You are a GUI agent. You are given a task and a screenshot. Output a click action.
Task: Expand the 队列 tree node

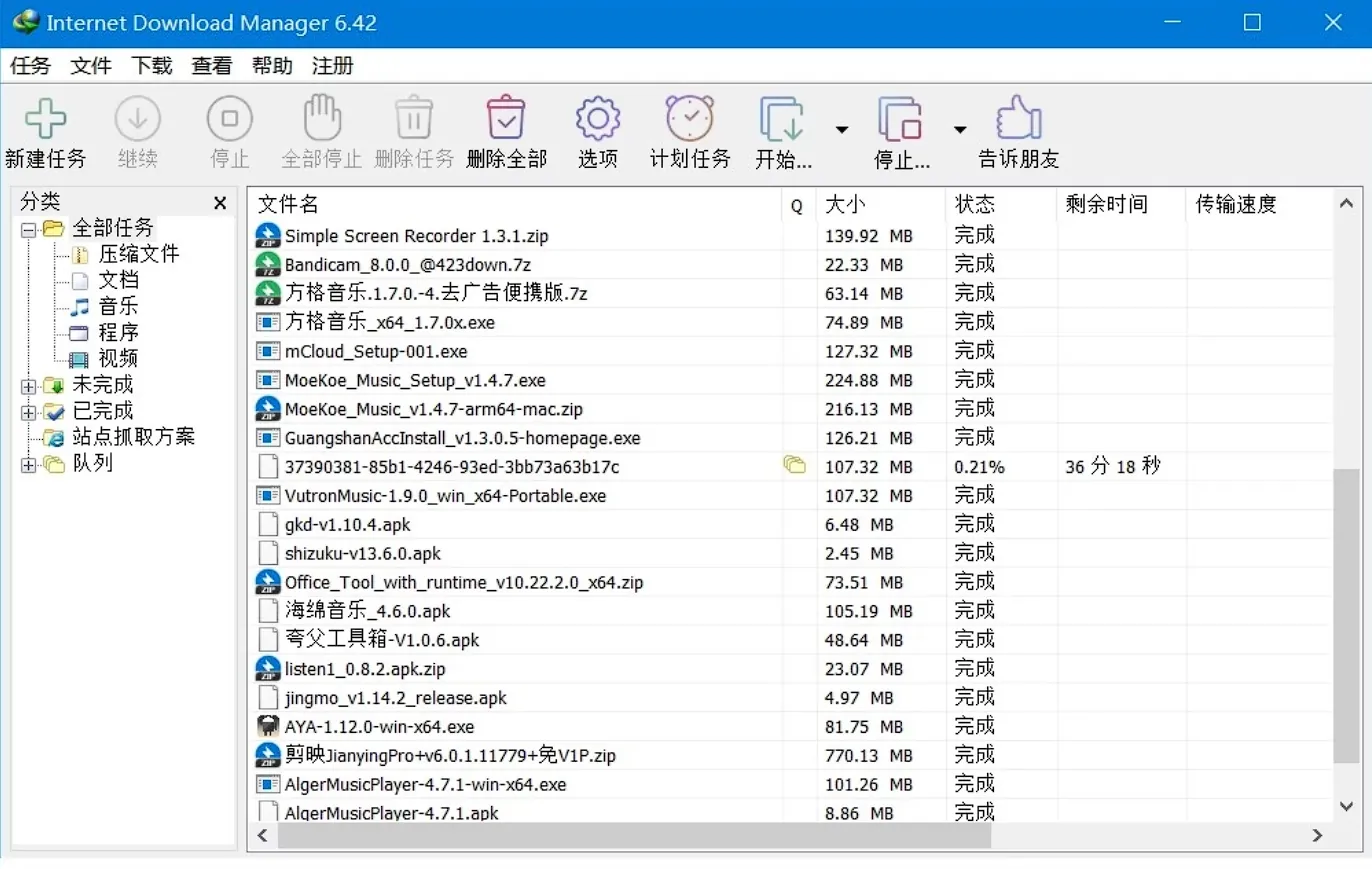[x=27, y=463]
